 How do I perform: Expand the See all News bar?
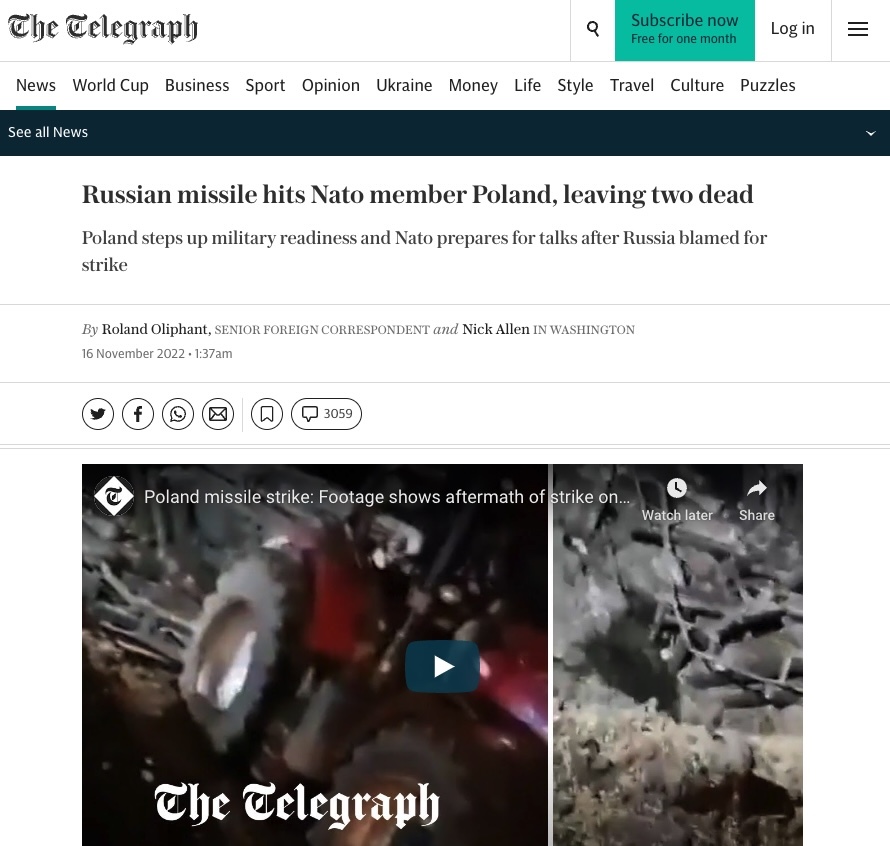[445, 133]
